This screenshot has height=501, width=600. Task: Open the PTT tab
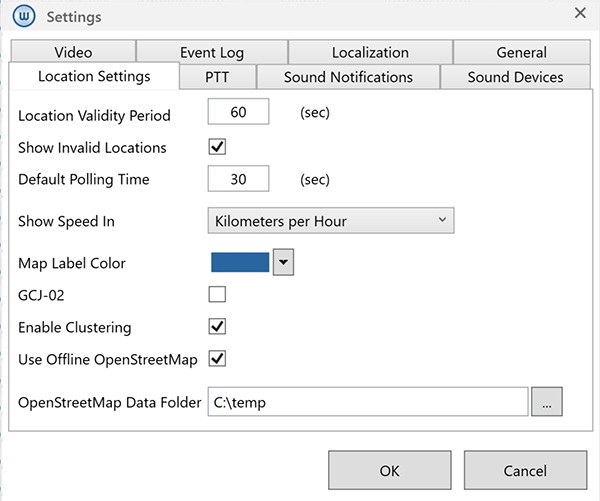[x=217, y=77]
